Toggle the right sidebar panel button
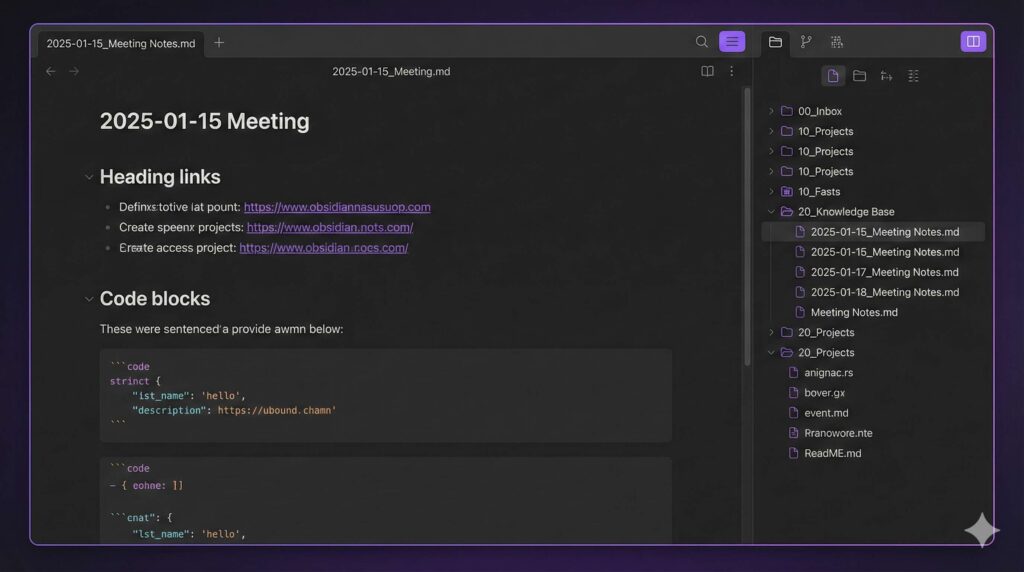Image resolution: width=1024 pixels, height=572 pixels. [973, 42]
